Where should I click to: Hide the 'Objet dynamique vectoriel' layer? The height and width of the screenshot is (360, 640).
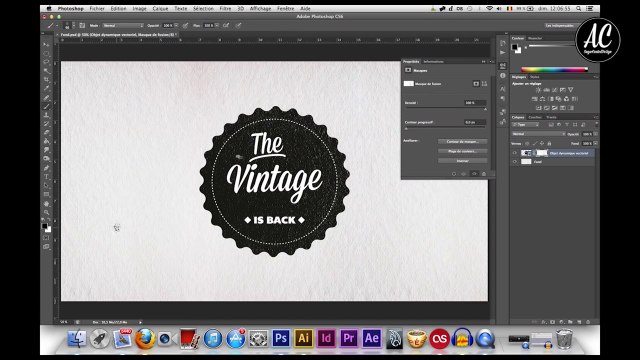(x=514, y=153)
